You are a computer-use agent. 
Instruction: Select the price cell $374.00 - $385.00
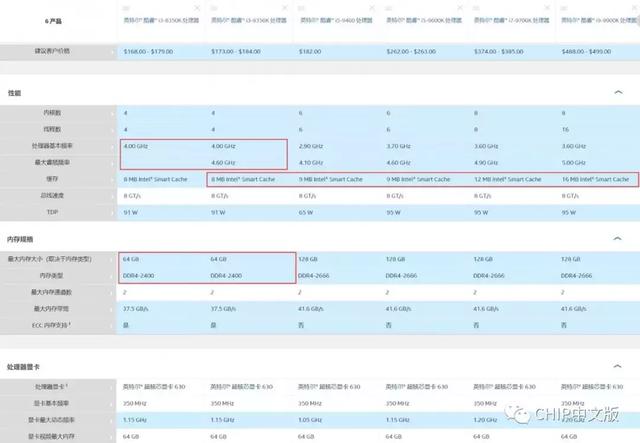(498, 51)
